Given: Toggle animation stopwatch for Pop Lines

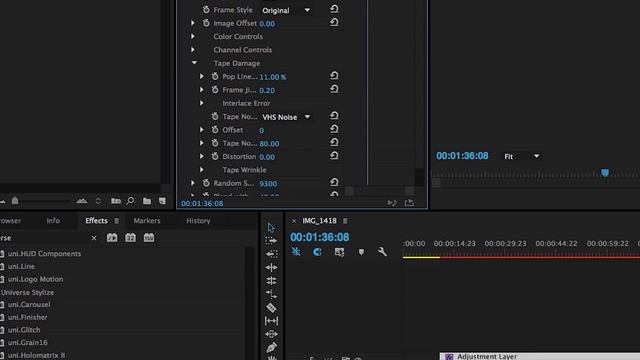Looking at the screenshot, I should point(215,76).
